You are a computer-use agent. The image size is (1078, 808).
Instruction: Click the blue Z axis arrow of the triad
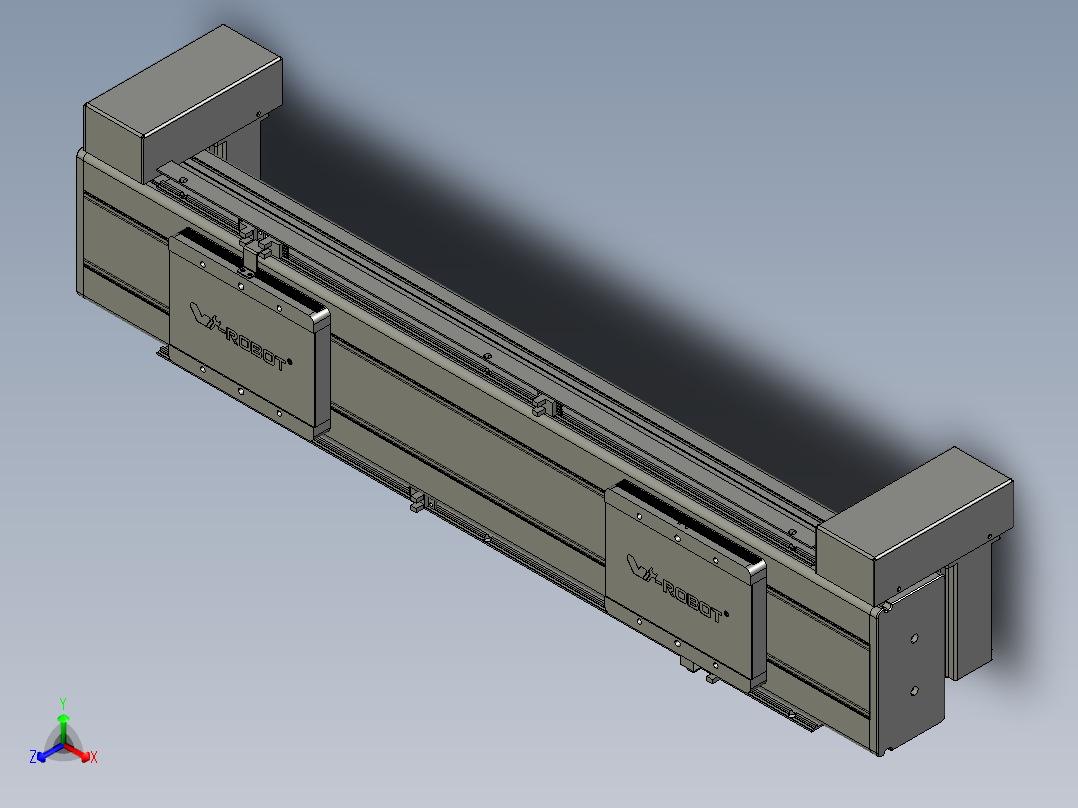48,753
